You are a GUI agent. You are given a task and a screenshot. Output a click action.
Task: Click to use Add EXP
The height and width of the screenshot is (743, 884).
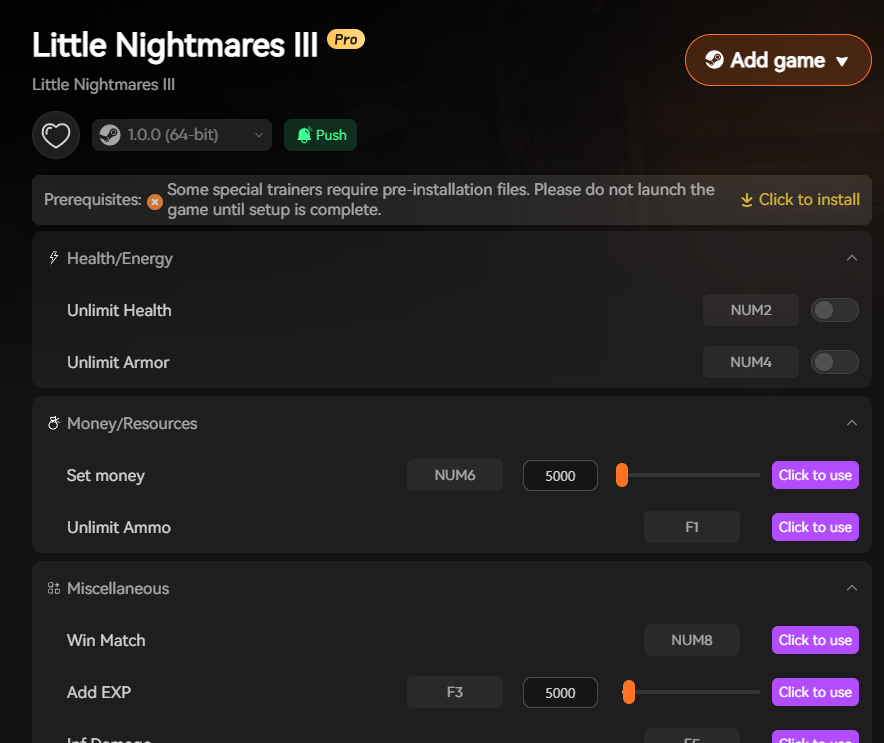coord(815,692)
